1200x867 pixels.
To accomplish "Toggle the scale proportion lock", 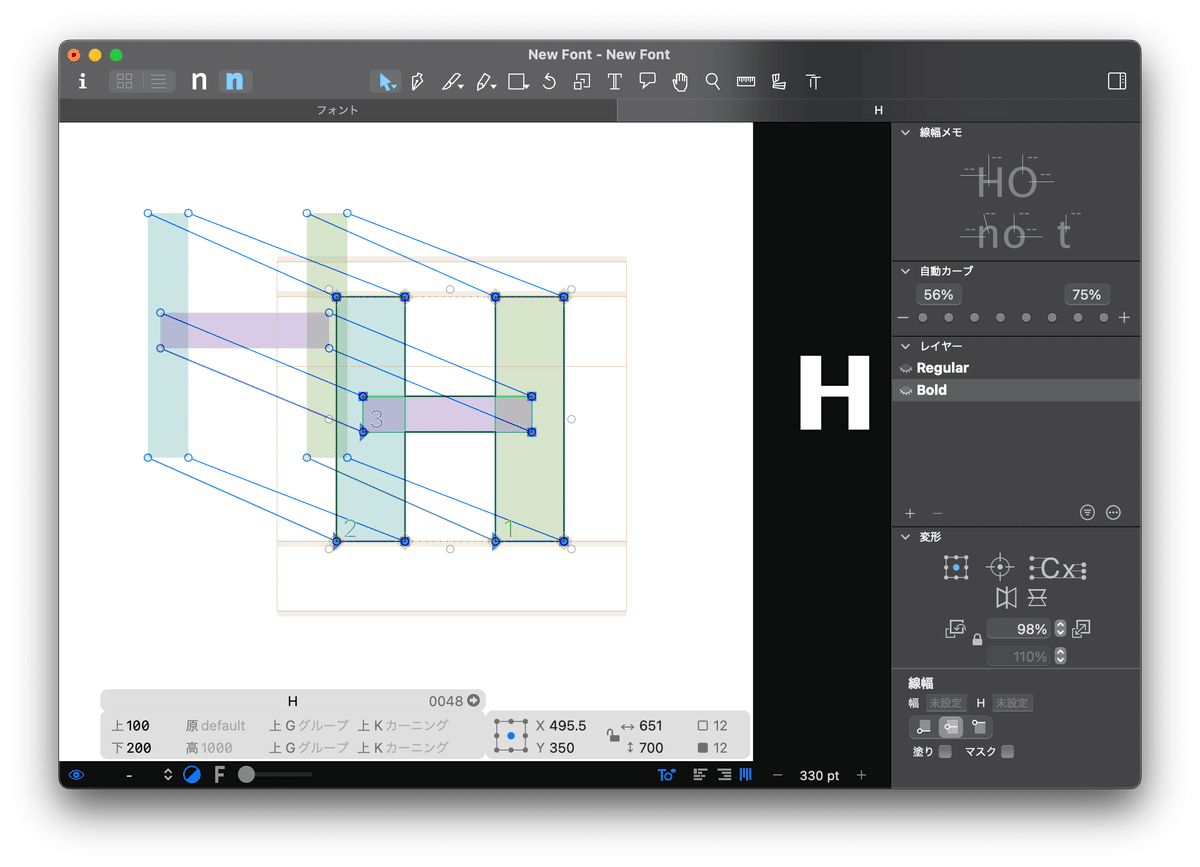I will pyautogui.click(x=977, y=638).
